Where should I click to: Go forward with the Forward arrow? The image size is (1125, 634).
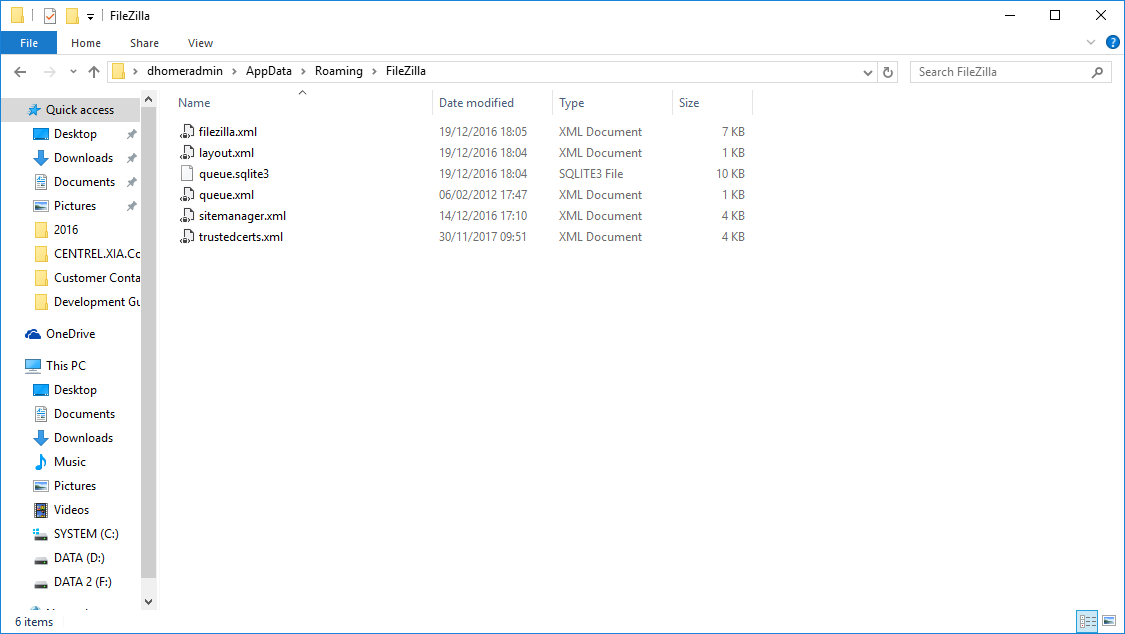50,72
